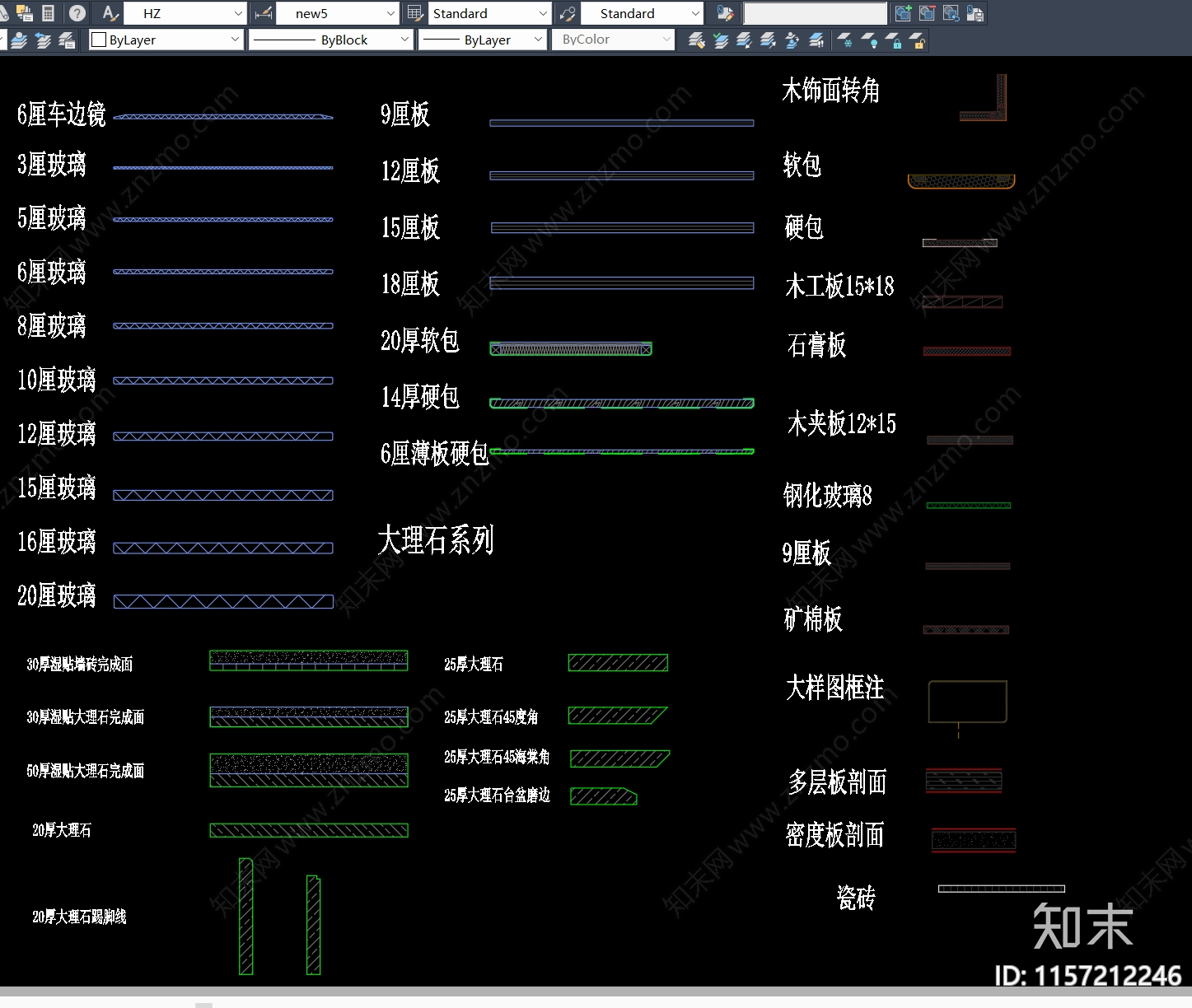The width and height of the screenshot is (1192, 1008).
Task: Select the 10厘玻璃 label
Action: (x=57, y=380)
